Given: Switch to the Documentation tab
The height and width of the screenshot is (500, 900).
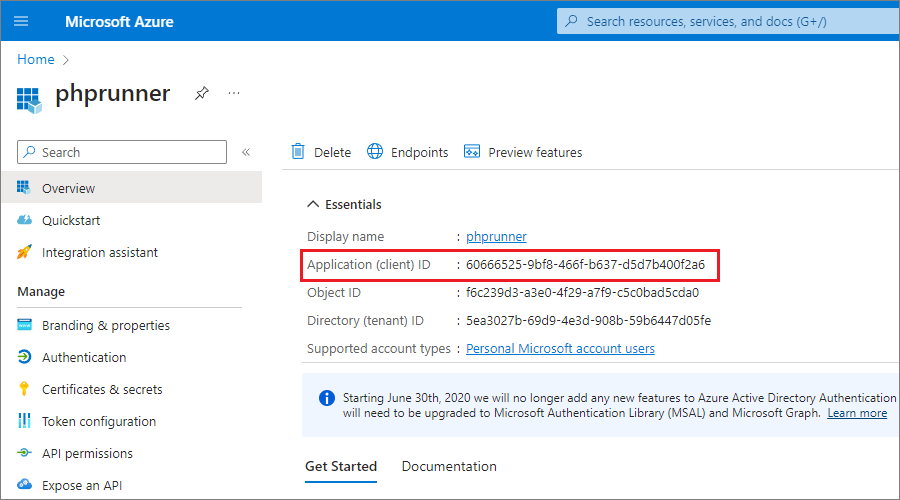Looking at the screenshot, I should 449,467.
